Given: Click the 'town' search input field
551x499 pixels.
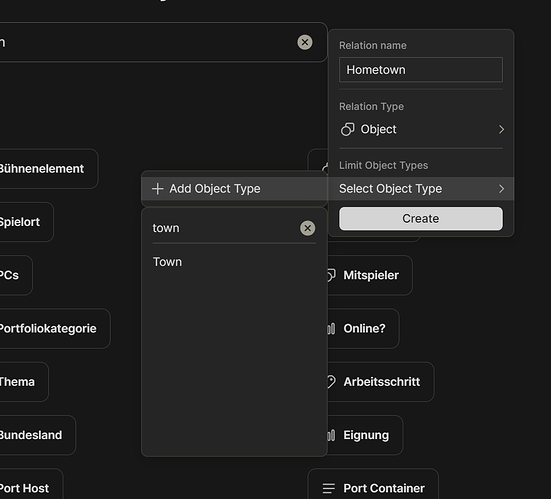Looking at the screenshot, I should pyautogui.click(x=225, y=228).
